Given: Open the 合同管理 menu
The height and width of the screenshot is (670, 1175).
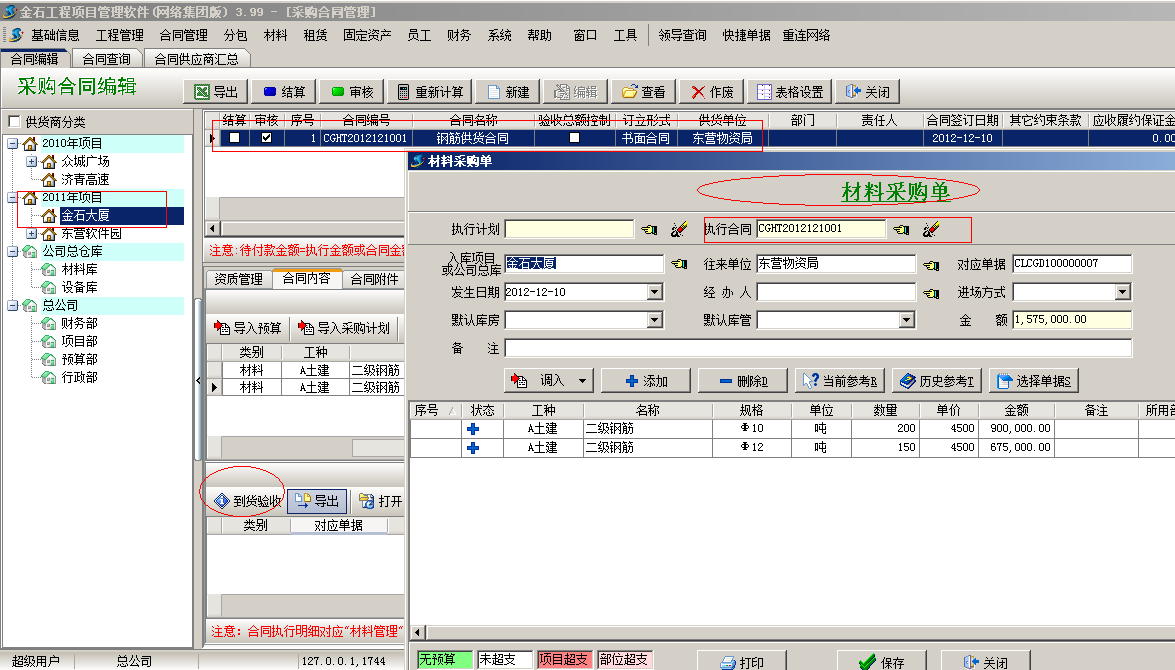Looking at the screenshot, I should click(184, 35).
